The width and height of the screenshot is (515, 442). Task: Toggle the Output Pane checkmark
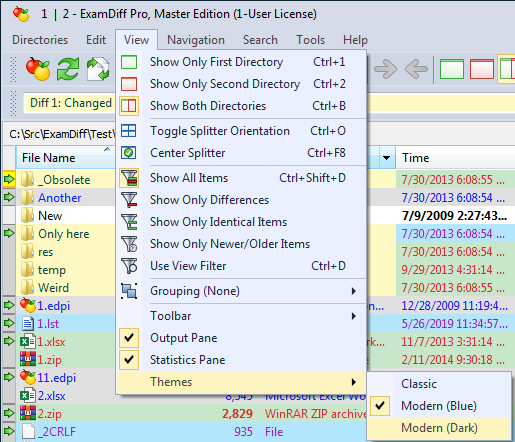129,338
